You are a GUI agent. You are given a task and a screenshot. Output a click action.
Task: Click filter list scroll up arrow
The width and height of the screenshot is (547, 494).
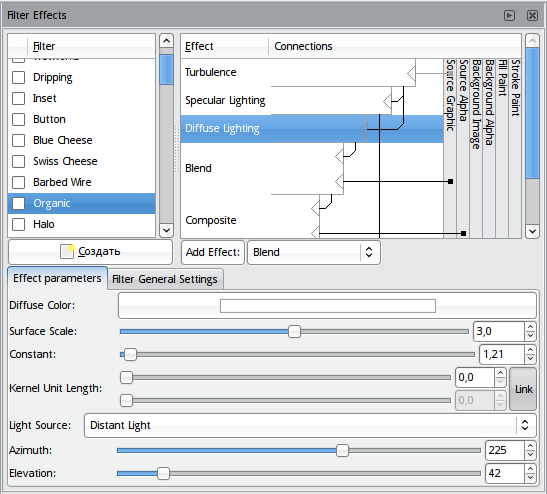tap(166, 41)
